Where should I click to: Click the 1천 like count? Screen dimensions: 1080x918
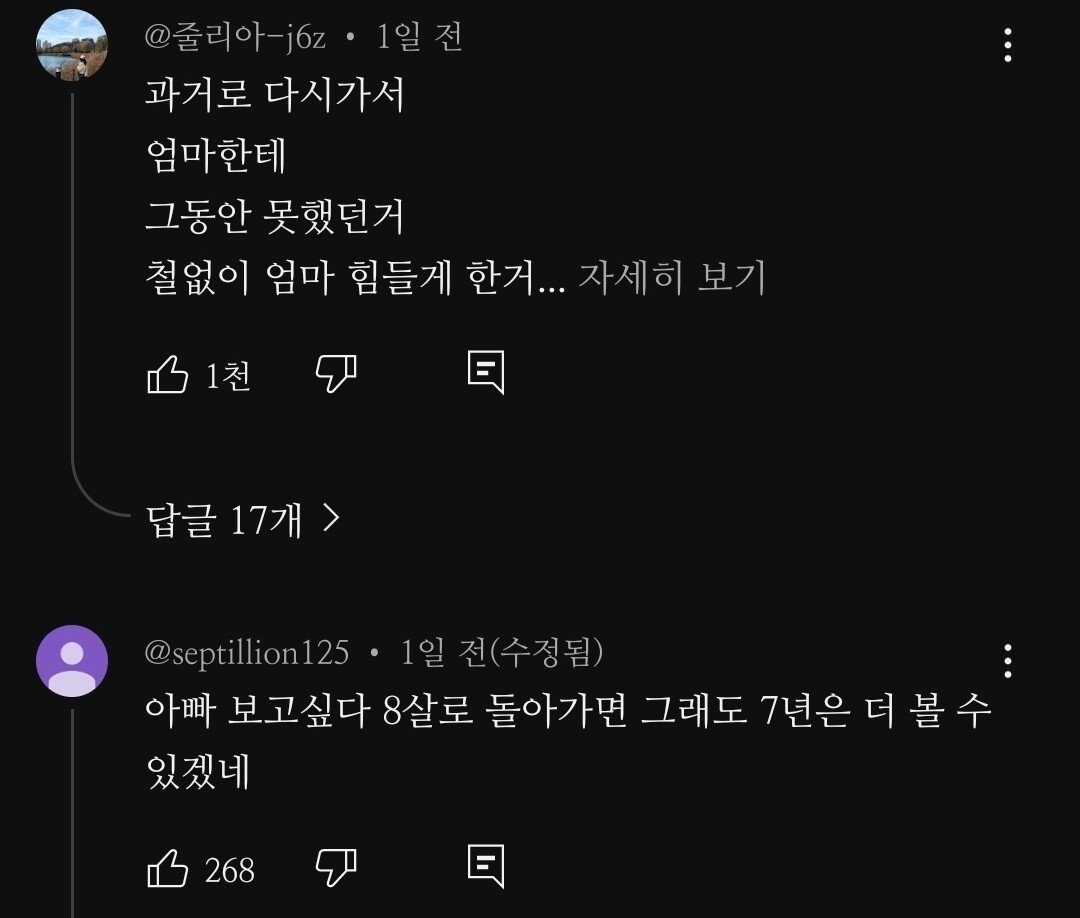(x=228, y=376)
